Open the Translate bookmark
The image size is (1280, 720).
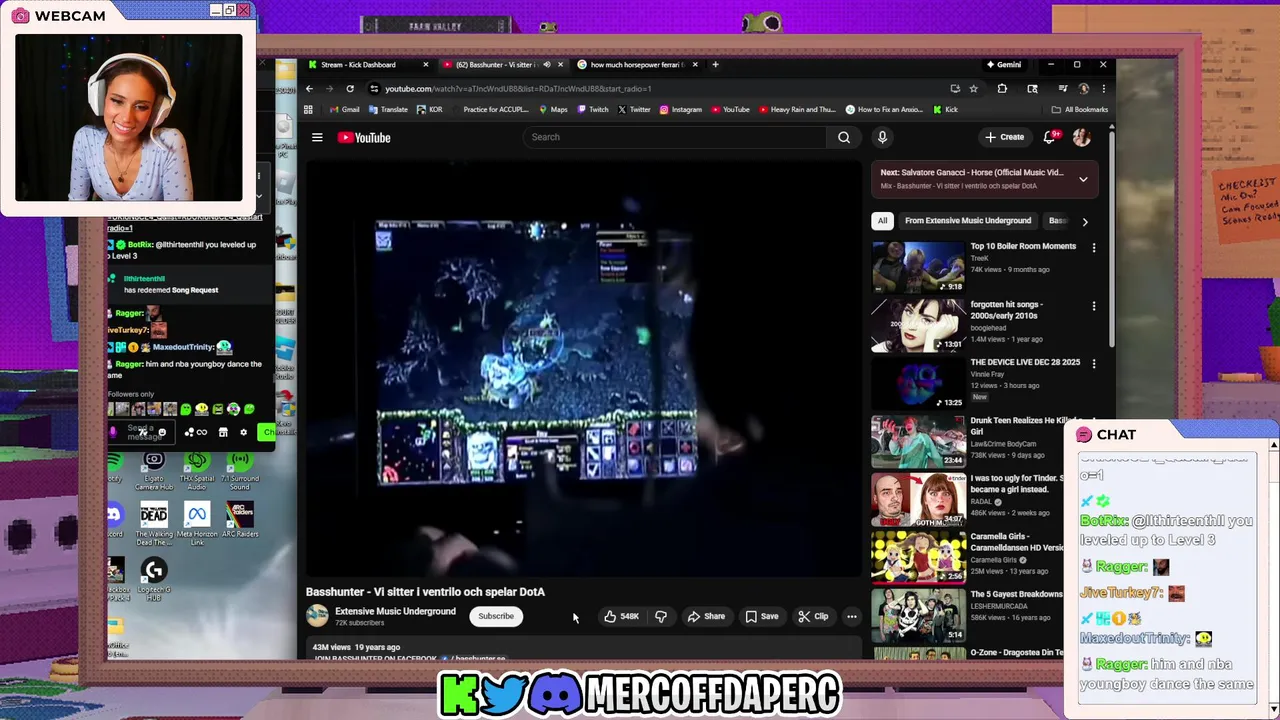pos(387,109)
